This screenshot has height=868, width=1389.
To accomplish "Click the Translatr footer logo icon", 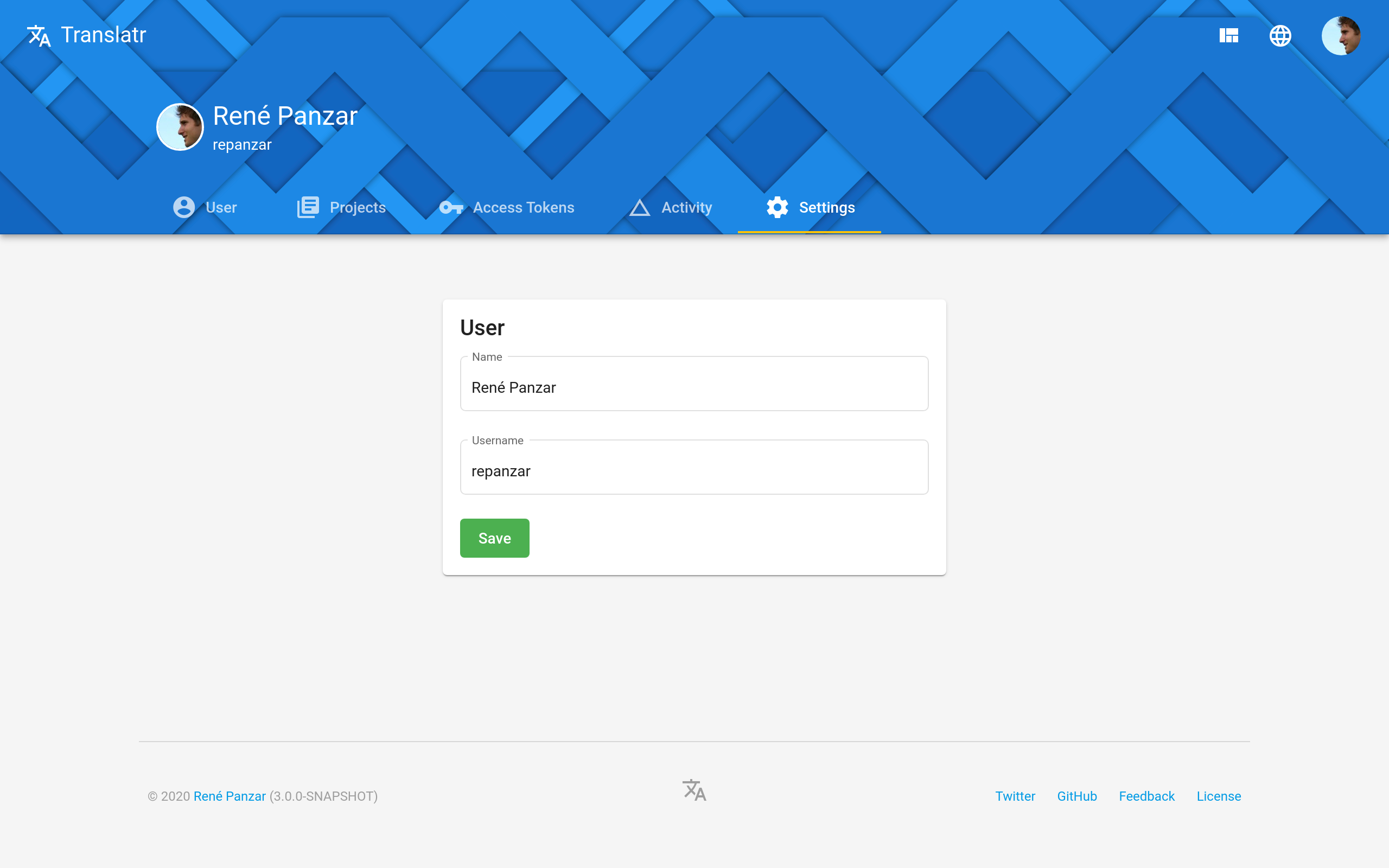I will coord(694,790).
